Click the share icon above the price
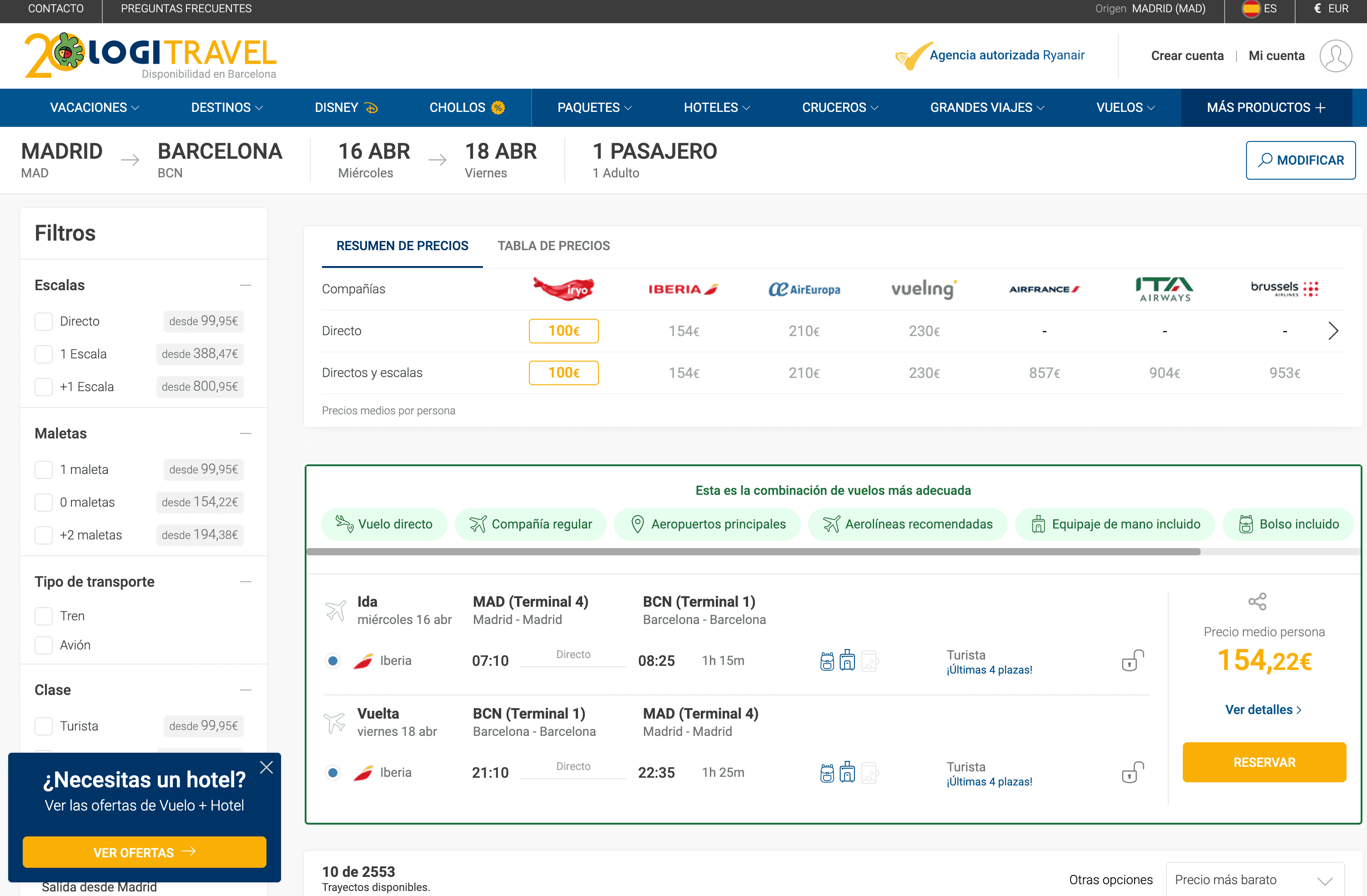The width and height of the screenshot is (1367, 896). (1256, 601)
